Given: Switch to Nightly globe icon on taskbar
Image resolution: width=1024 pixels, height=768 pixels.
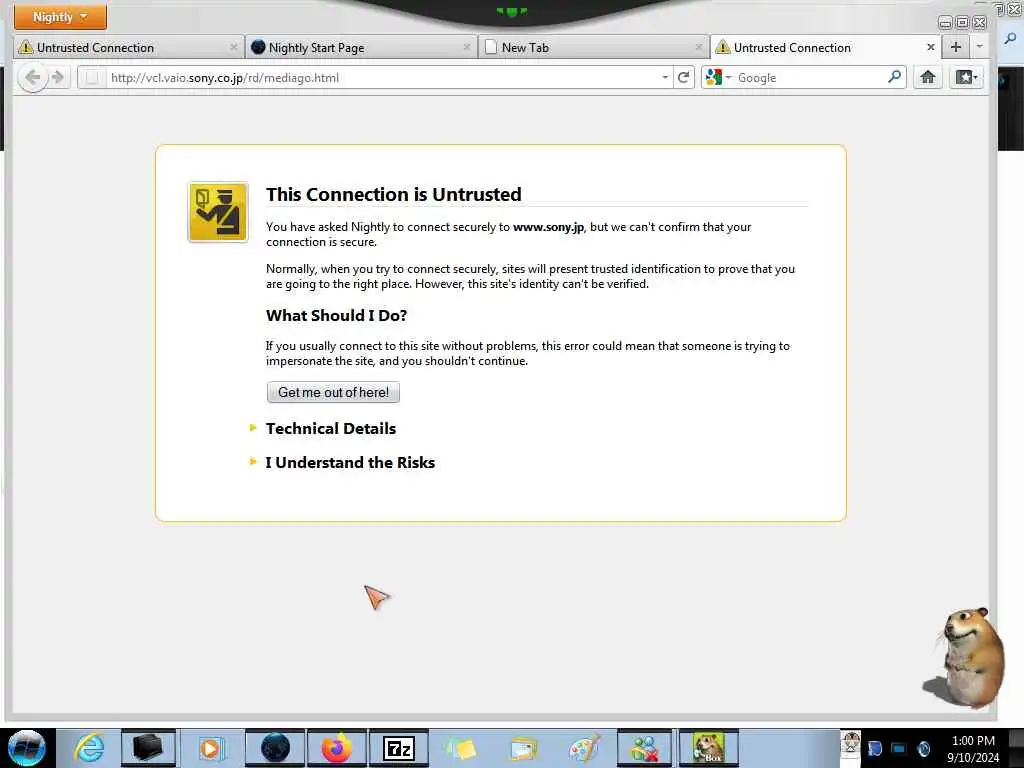Looking at the screenshot, I should 275,748.
